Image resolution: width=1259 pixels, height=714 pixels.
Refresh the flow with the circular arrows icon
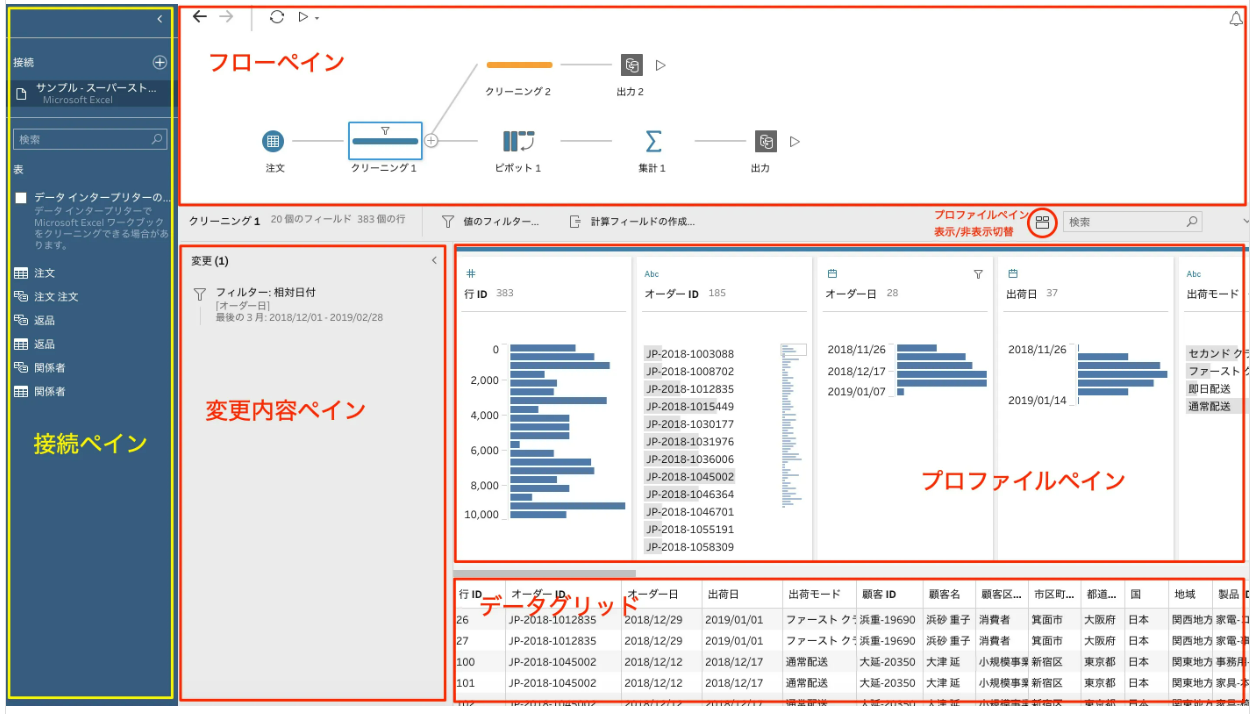pyautogui.click(x=277, y=17)
